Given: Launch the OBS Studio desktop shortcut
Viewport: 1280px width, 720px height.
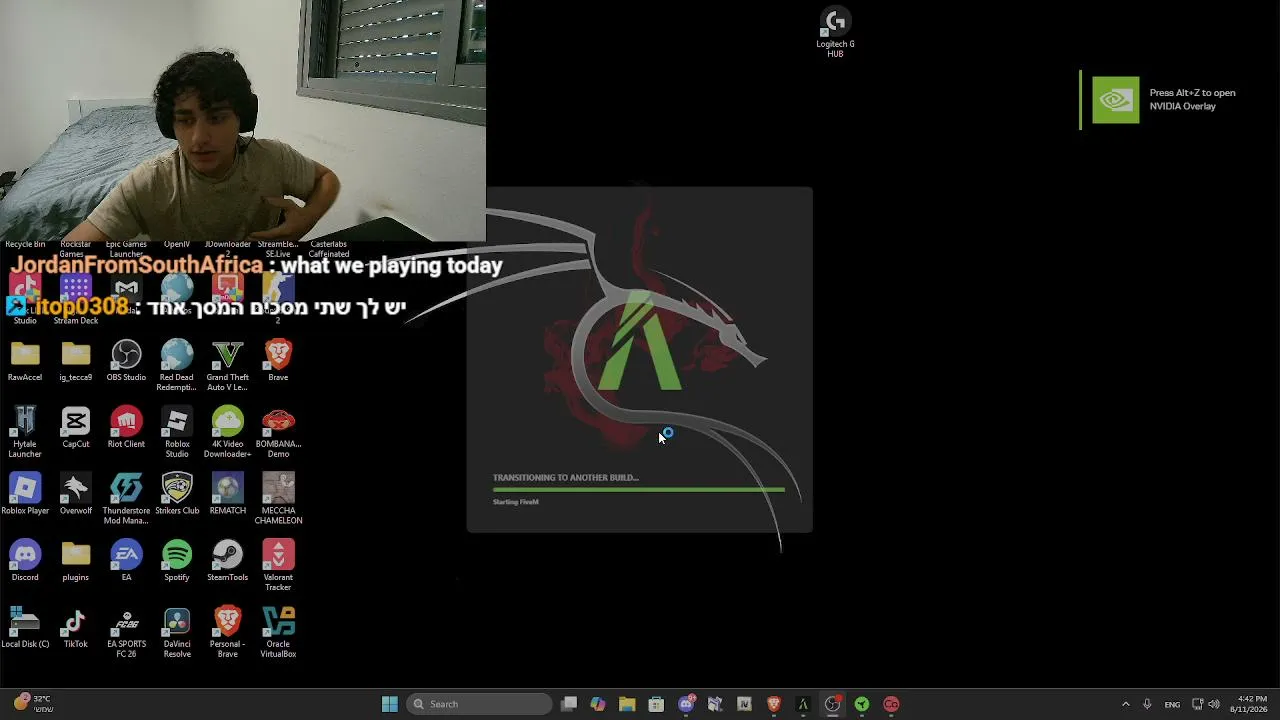Looking at the screenshot, I should point(126,362).
